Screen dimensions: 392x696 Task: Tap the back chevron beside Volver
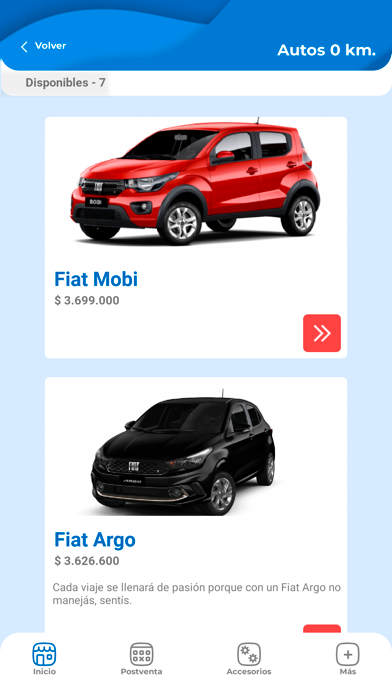24,47
